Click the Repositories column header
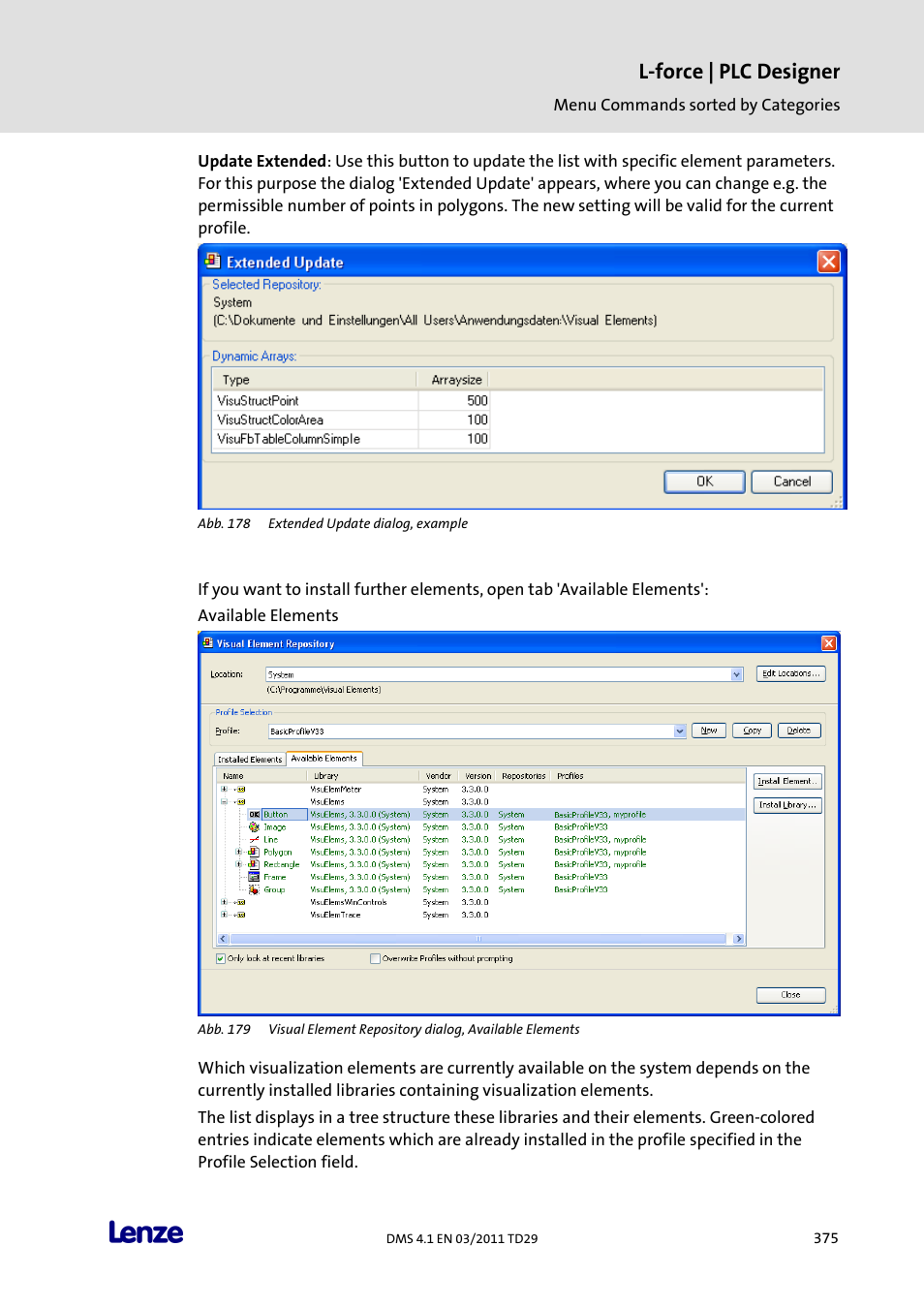Screen dimensions: 924x1308 [x=524, y=776]
